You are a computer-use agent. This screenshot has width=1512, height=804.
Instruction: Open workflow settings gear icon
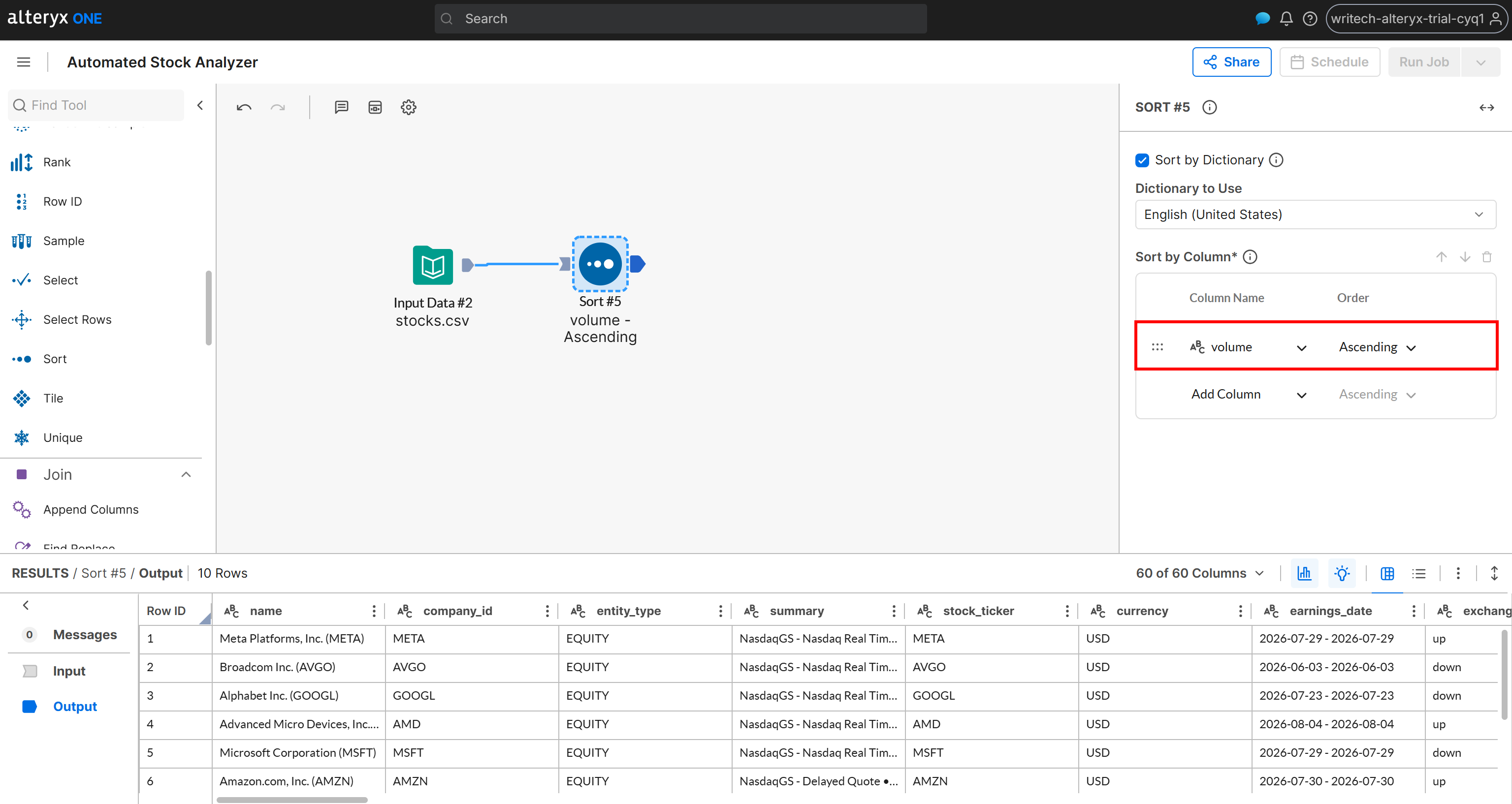pyautogui.click(x=409, y=107)
